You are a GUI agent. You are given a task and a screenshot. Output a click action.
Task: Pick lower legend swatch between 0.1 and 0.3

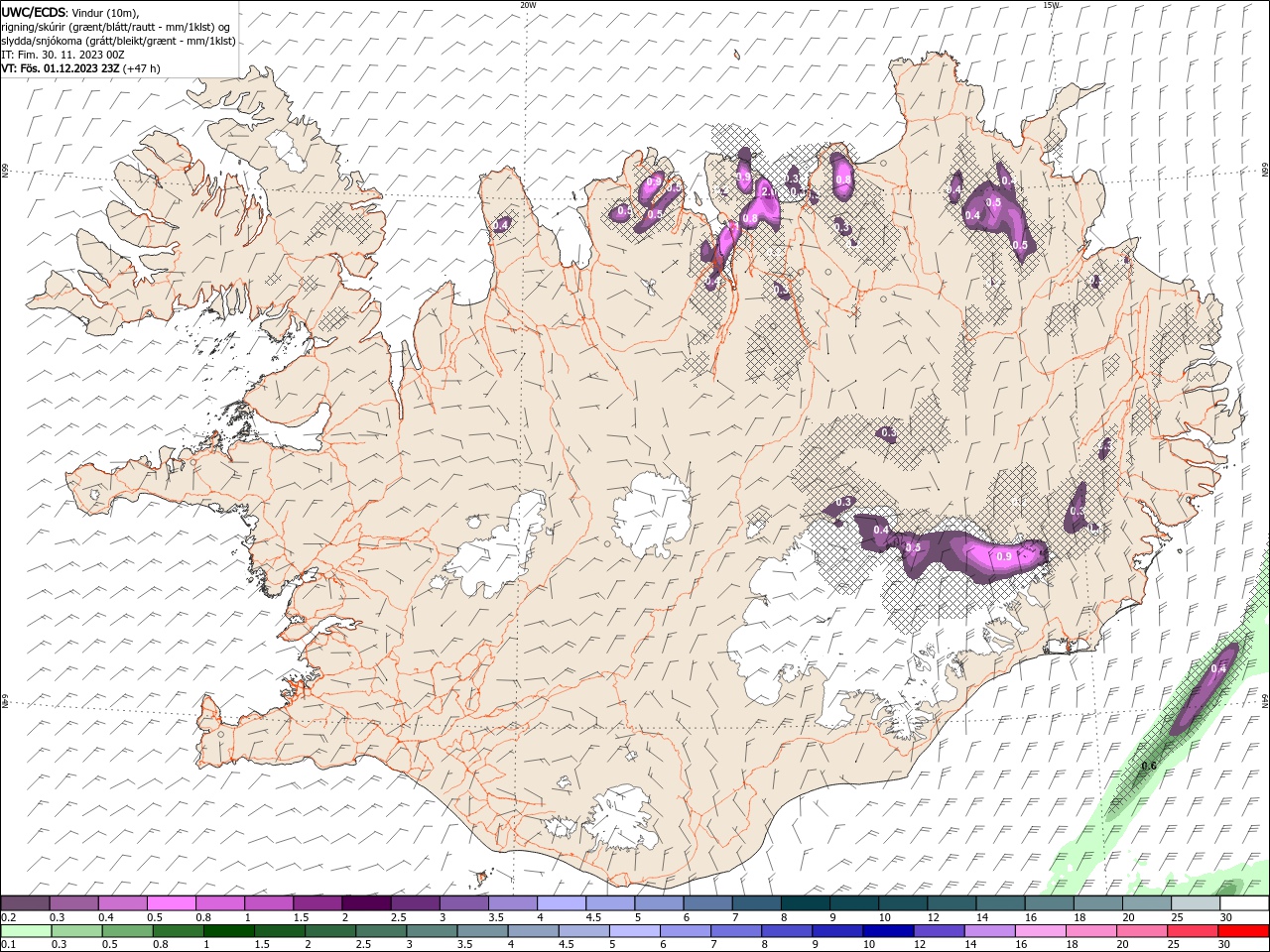point(26,931)
